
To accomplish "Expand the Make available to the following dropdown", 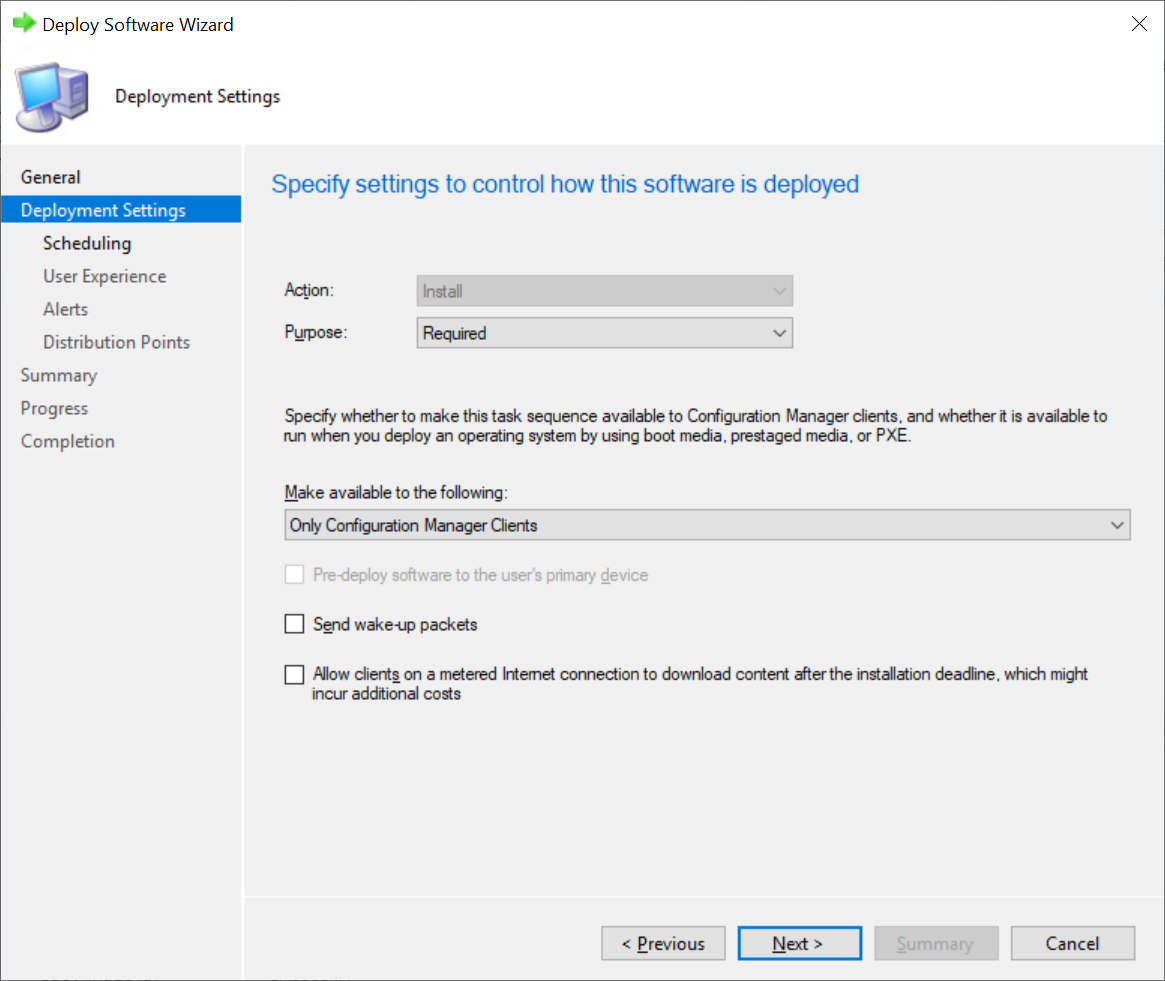I will click(707, 525).
